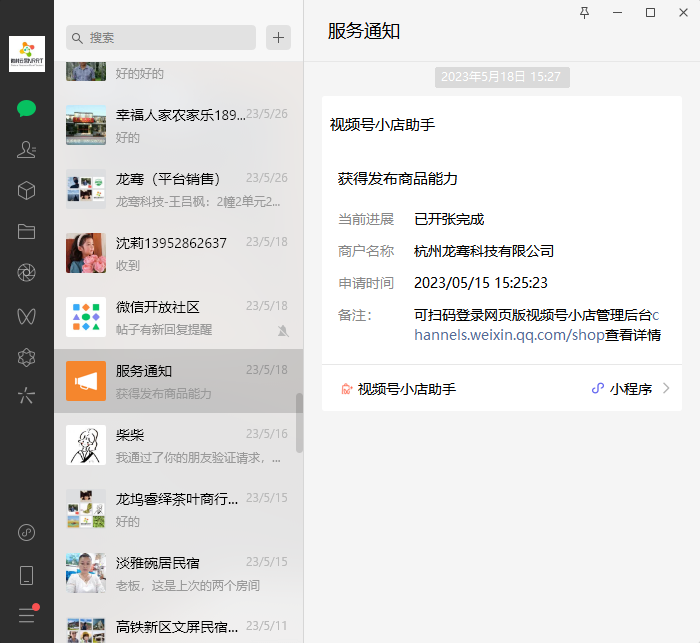The image size is (700, 643).
Task: Click the 视频号小店助手 card header
Action: 382,124
